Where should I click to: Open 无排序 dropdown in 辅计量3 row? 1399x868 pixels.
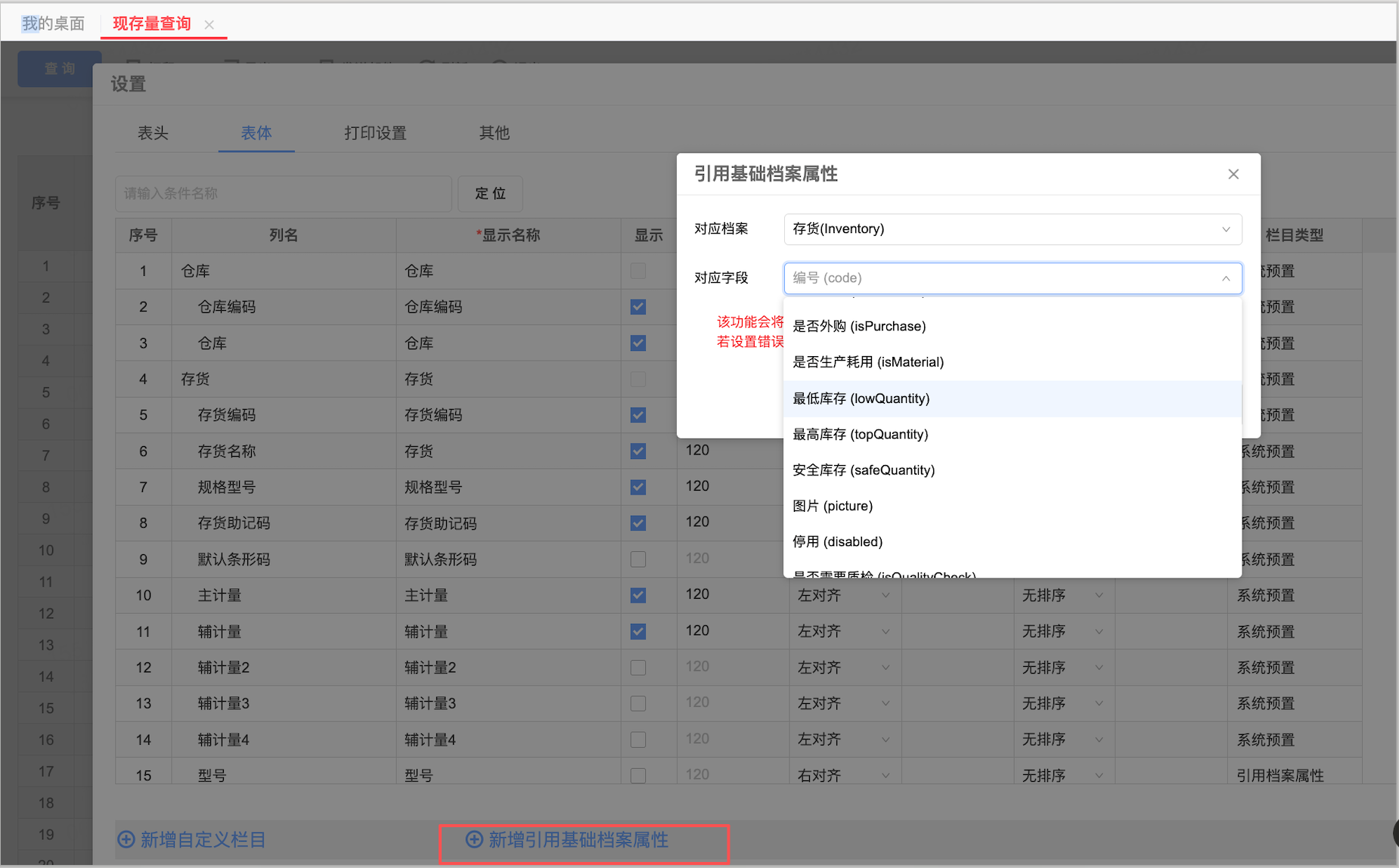(x=1062, y=703)
